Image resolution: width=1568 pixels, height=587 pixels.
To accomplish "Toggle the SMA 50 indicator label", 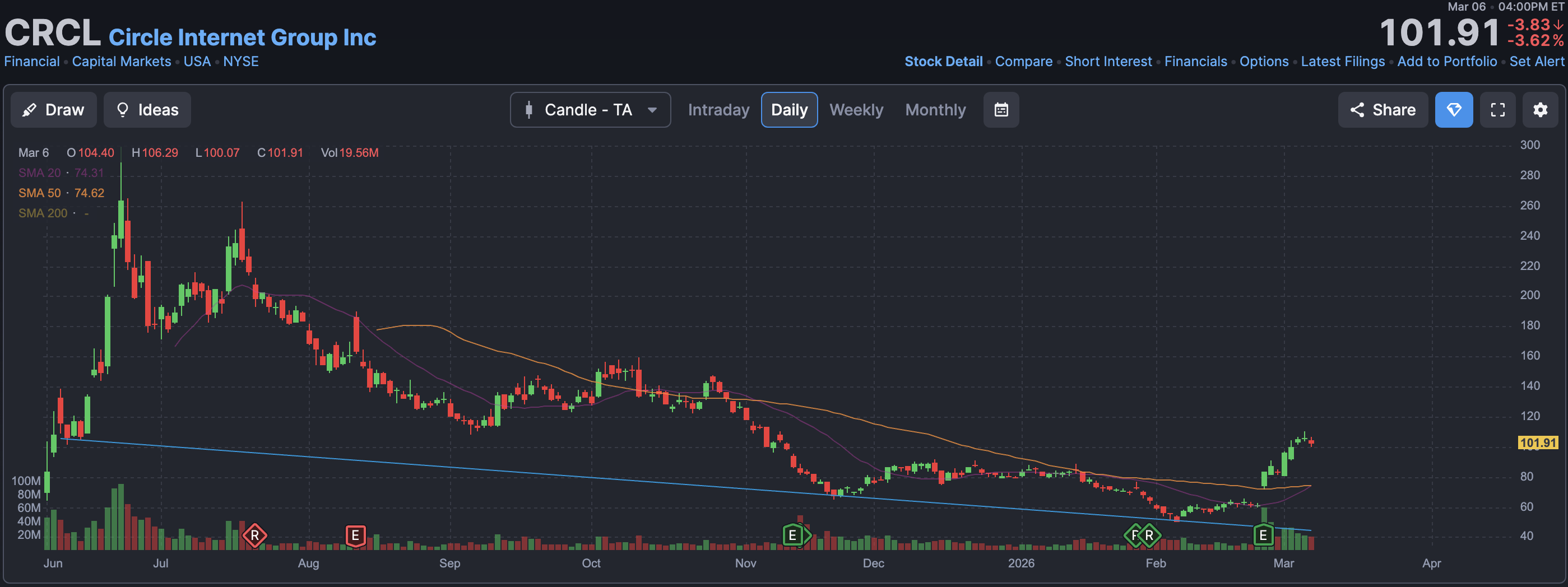I will point(61,193).
